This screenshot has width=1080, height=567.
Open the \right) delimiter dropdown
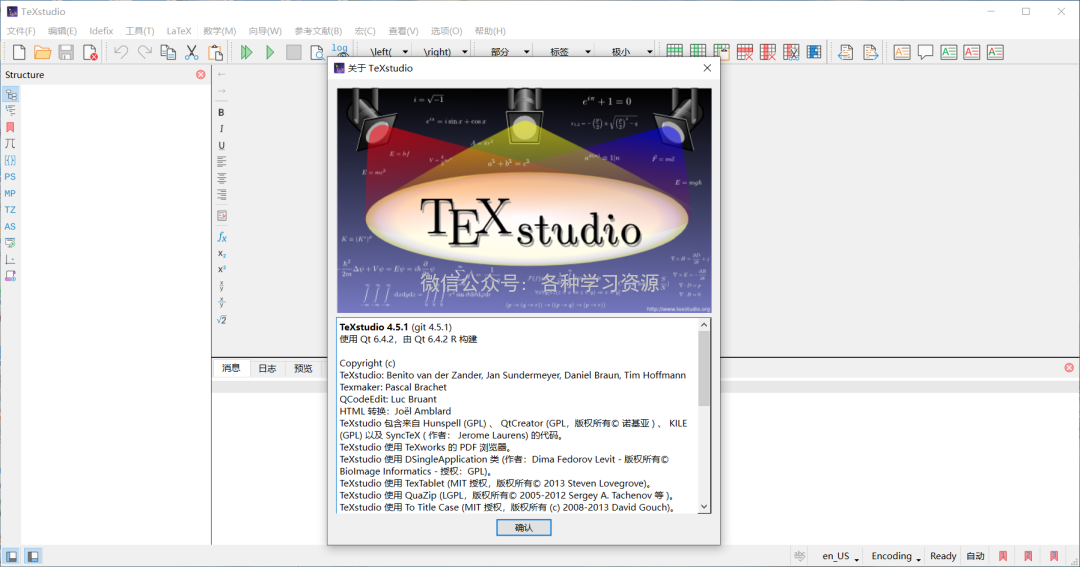[464, 52]
